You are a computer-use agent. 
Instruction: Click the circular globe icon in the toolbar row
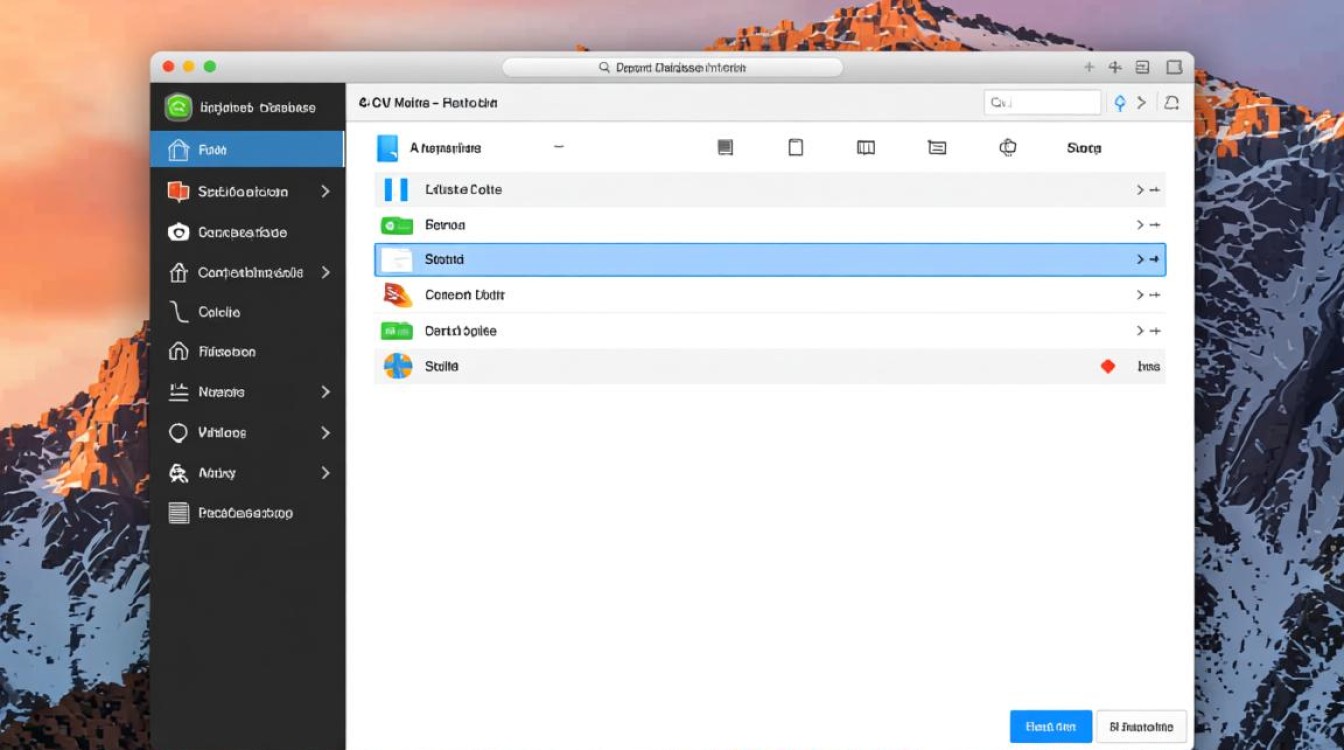tap(1008, 148)
